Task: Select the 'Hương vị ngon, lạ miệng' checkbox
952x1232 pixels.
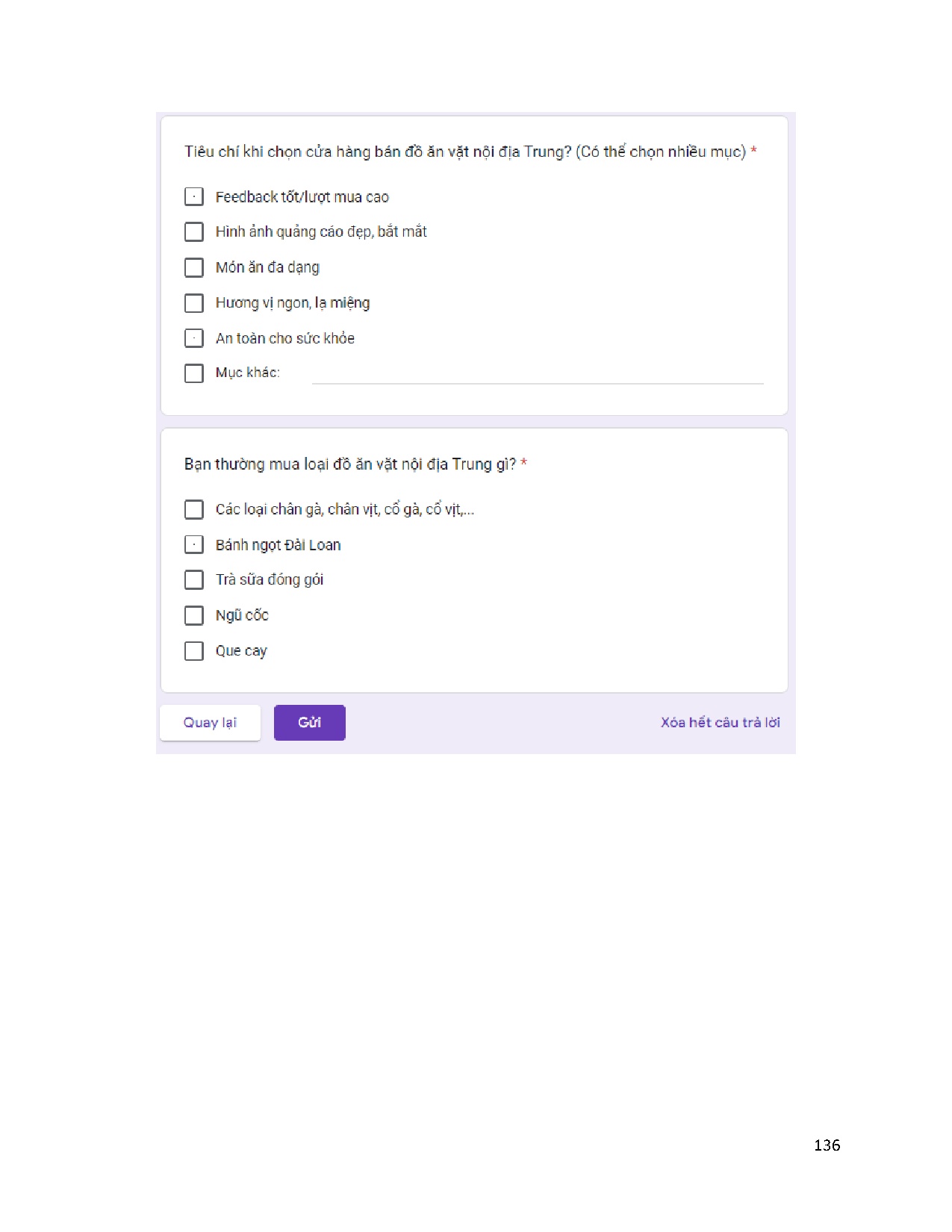Action: click(194, 303)
